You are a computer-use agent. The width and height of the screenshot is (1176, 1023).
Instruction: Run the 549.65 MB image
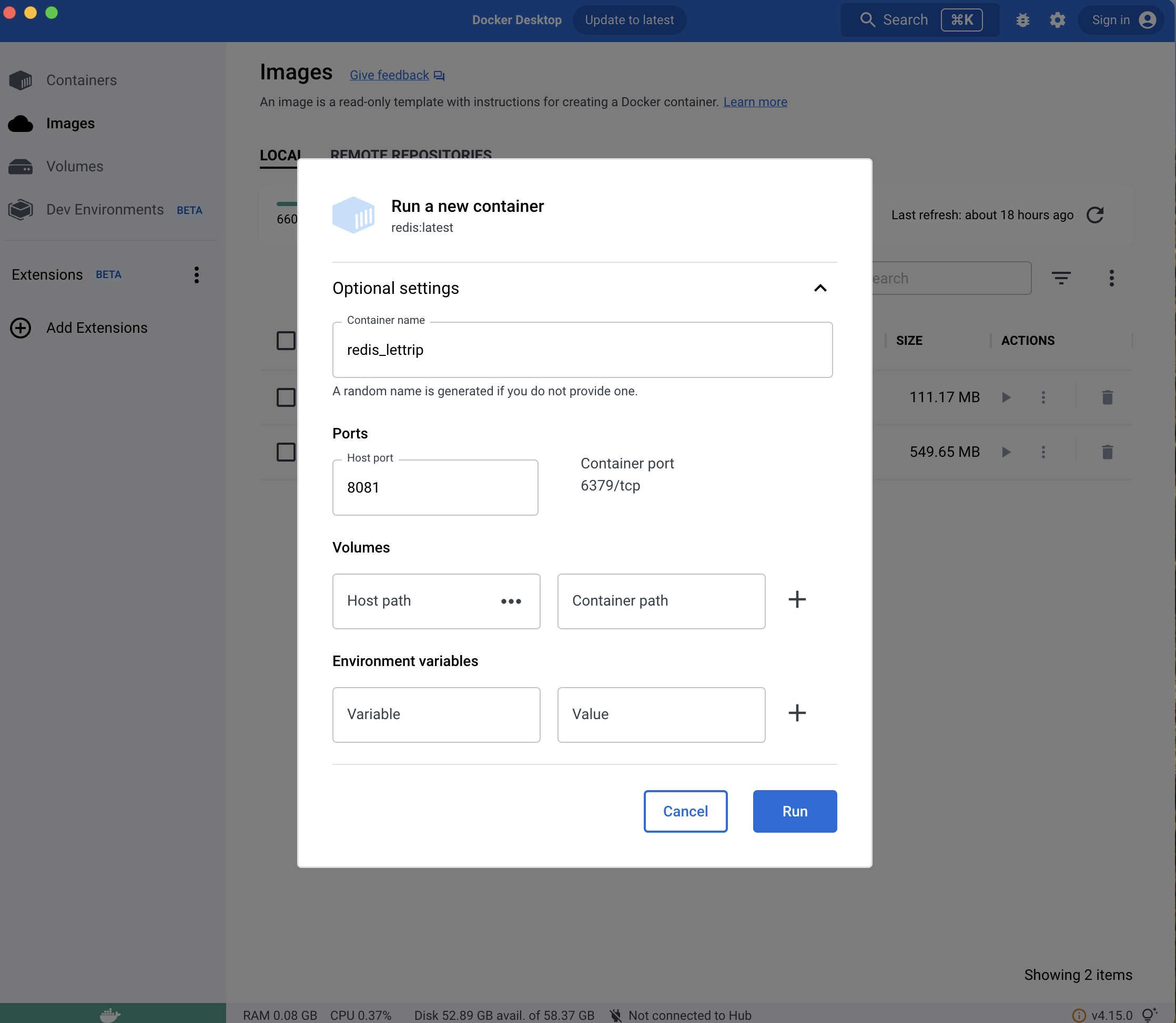pos(1006,452)
